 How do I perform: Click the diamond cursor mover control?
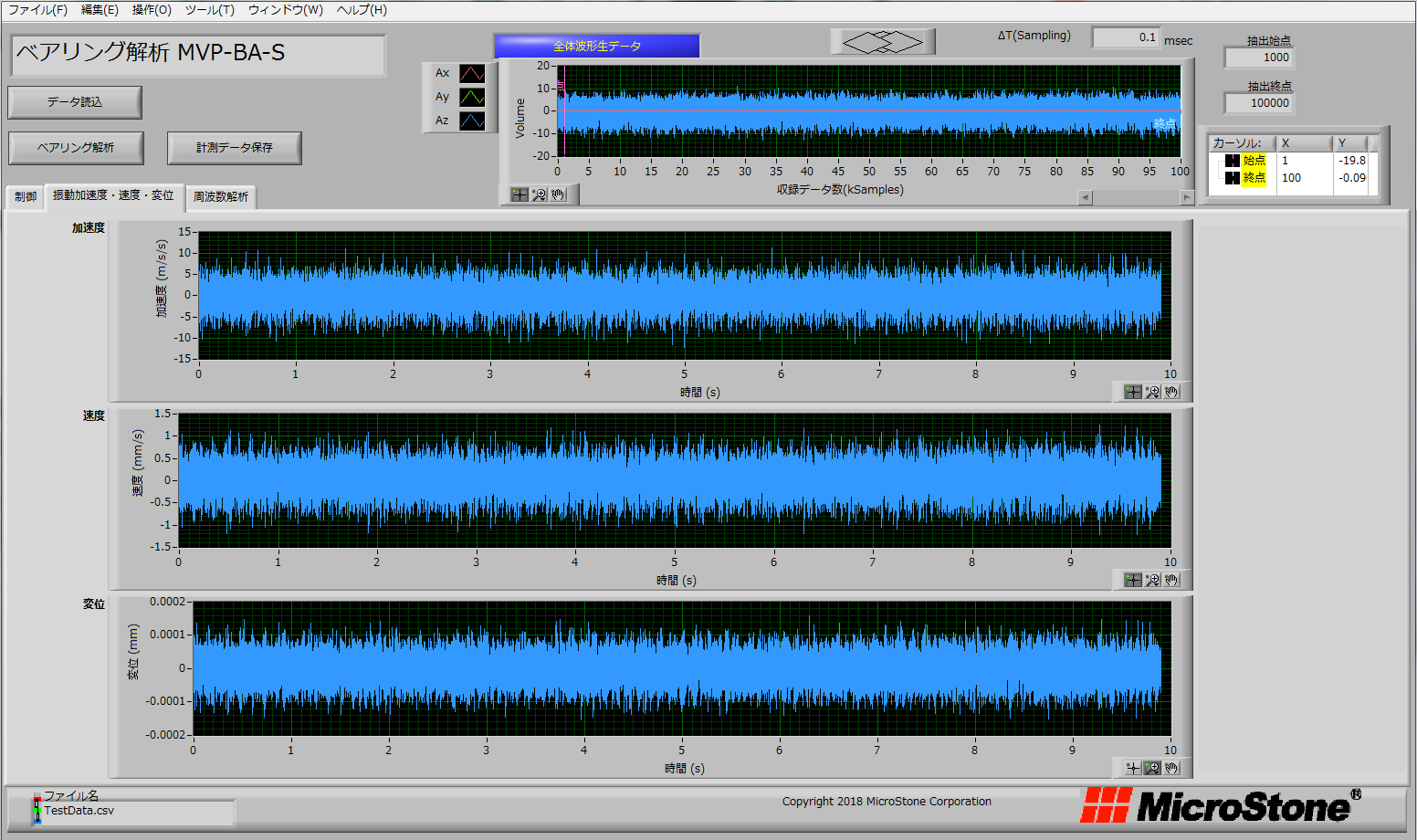(x=883, y=42)
